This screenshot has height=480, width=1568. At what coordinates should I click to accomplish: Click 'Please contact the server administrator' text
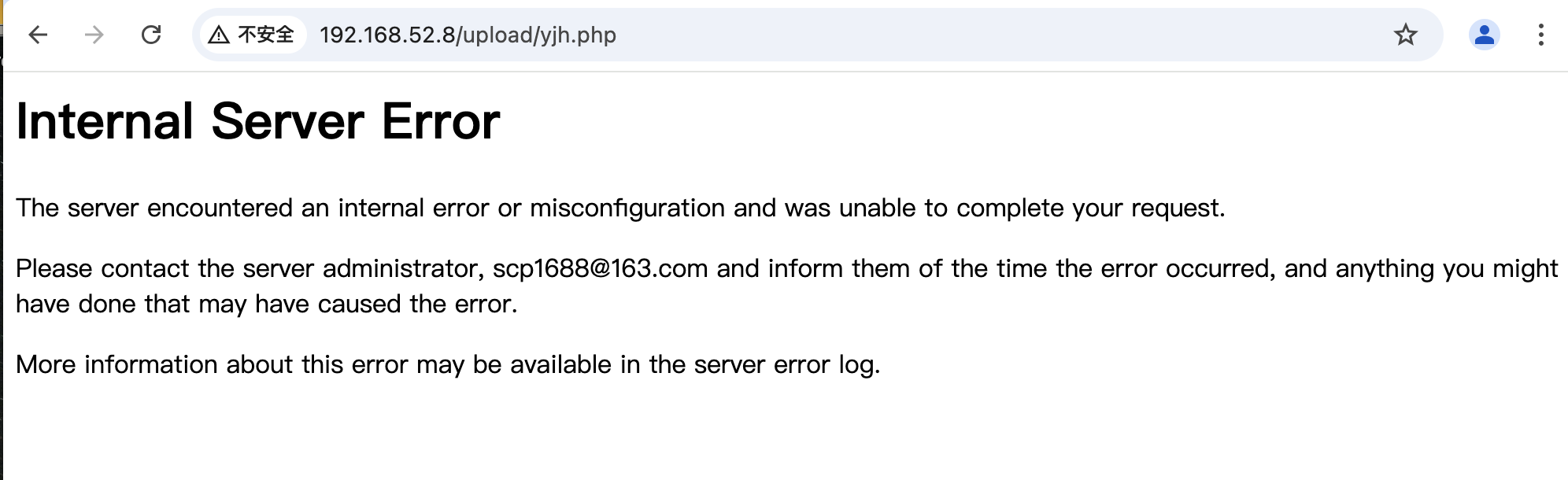pos(249,269)
